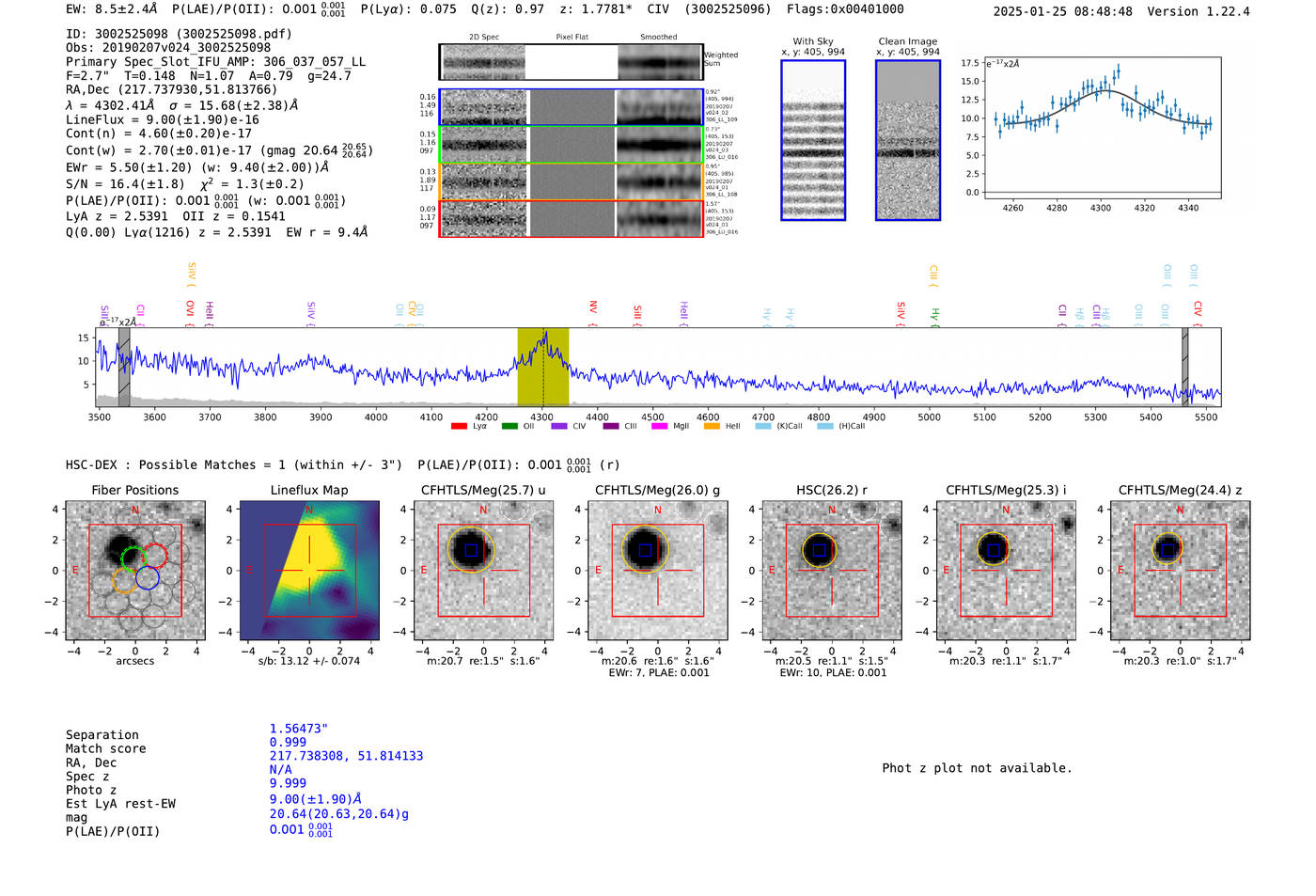Screen dimensions: 1316x896
Task: Click the (K)CaII legend swatch
Action: 762,426
